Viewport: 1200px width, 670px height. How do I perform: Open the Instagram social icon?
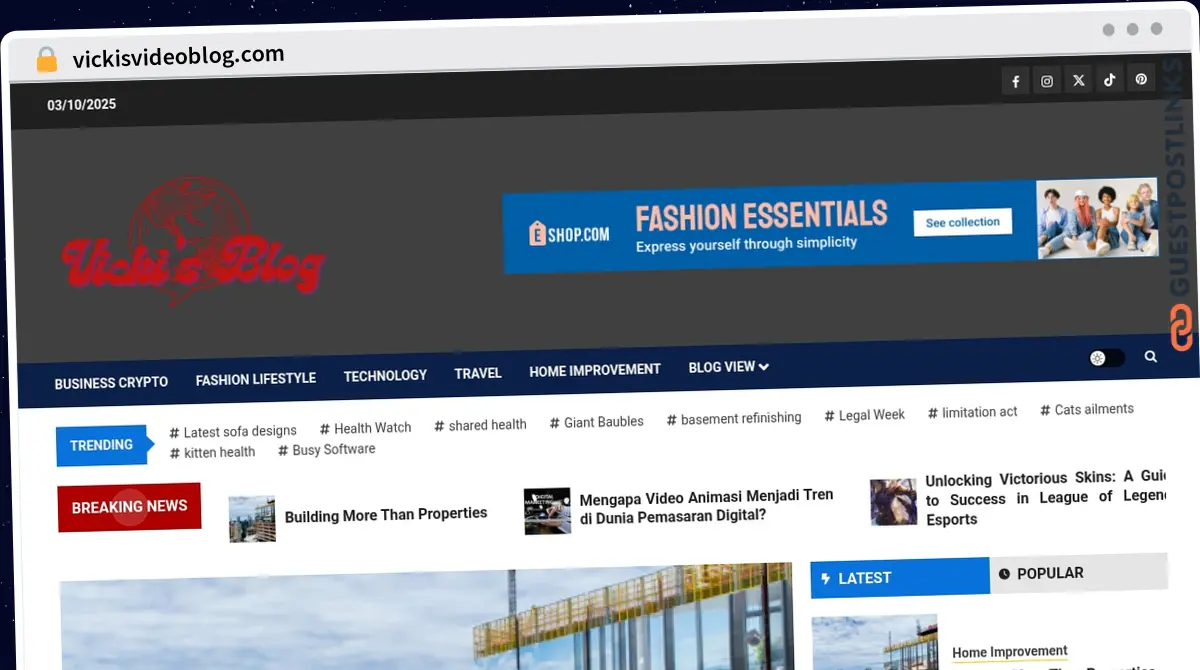tap(1047, 81)
